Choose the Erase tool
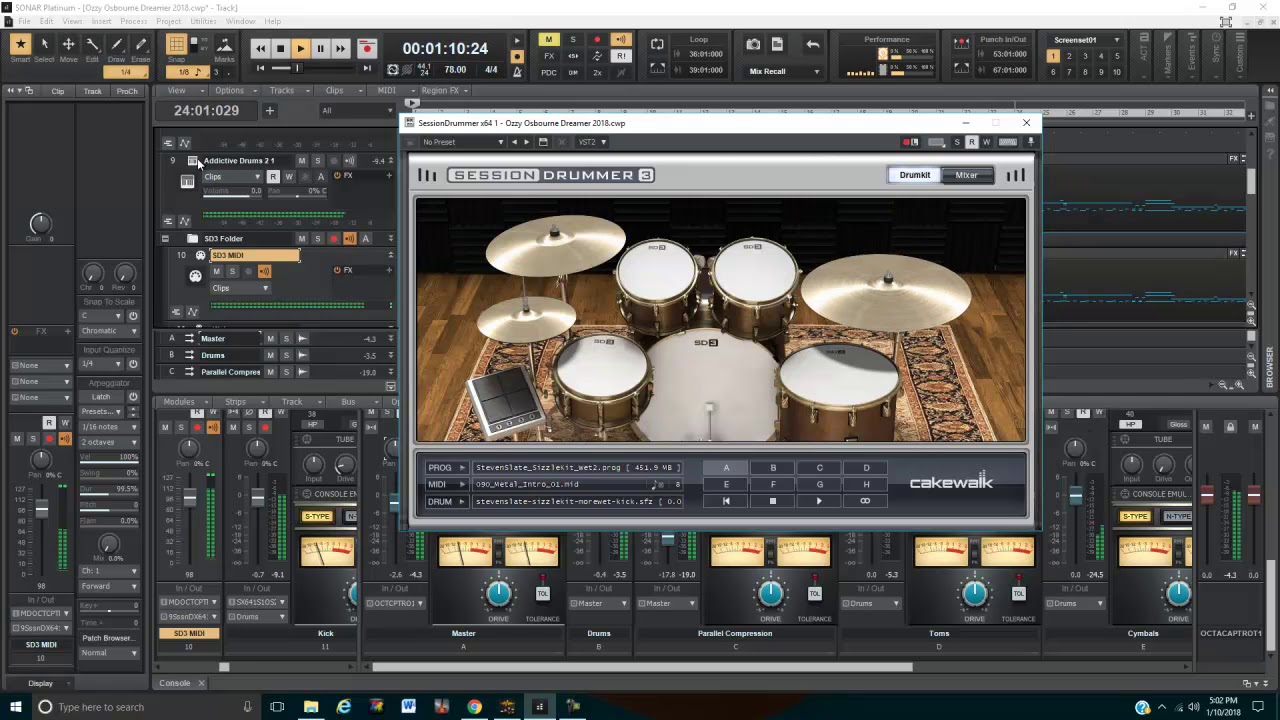This screenshot has height=720, width=1280. 141,45
